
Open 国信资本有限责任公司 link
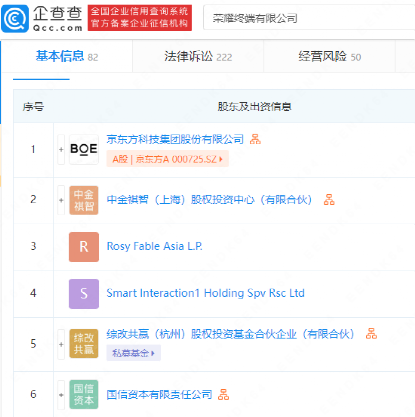[x=159, y=395]
